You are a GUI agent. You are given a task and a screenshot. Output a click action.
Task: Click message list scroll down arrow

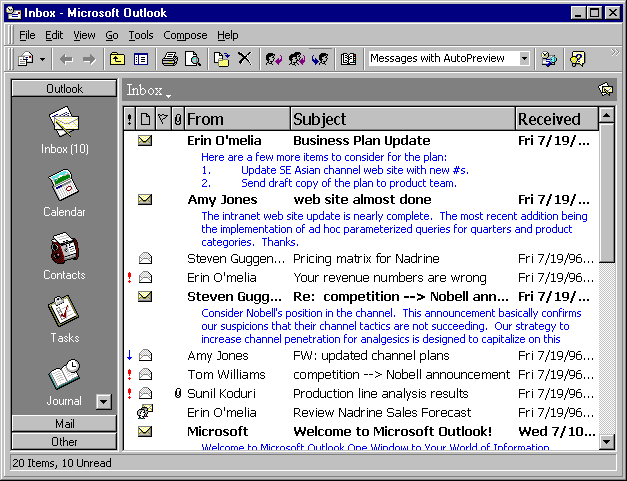click(x=607, y=442)
